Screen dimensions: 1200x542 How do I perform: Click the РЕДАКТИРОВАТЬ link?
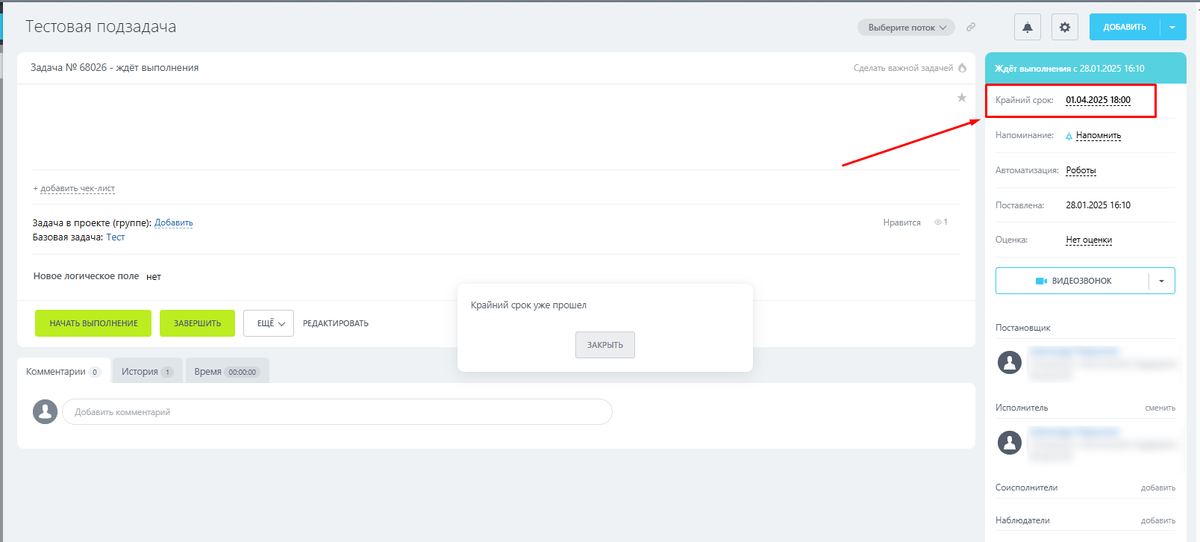336,323
